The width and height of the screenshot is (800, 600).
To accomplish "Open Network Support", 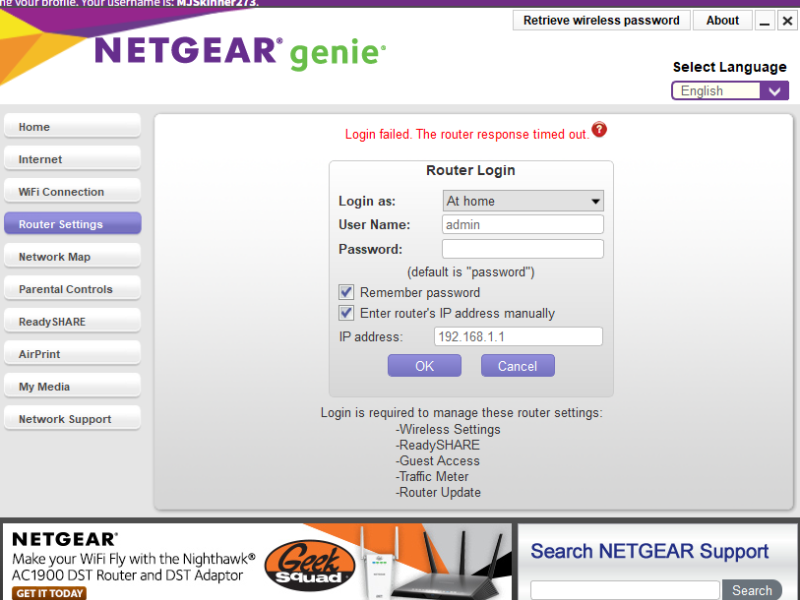I will point(72,419).
